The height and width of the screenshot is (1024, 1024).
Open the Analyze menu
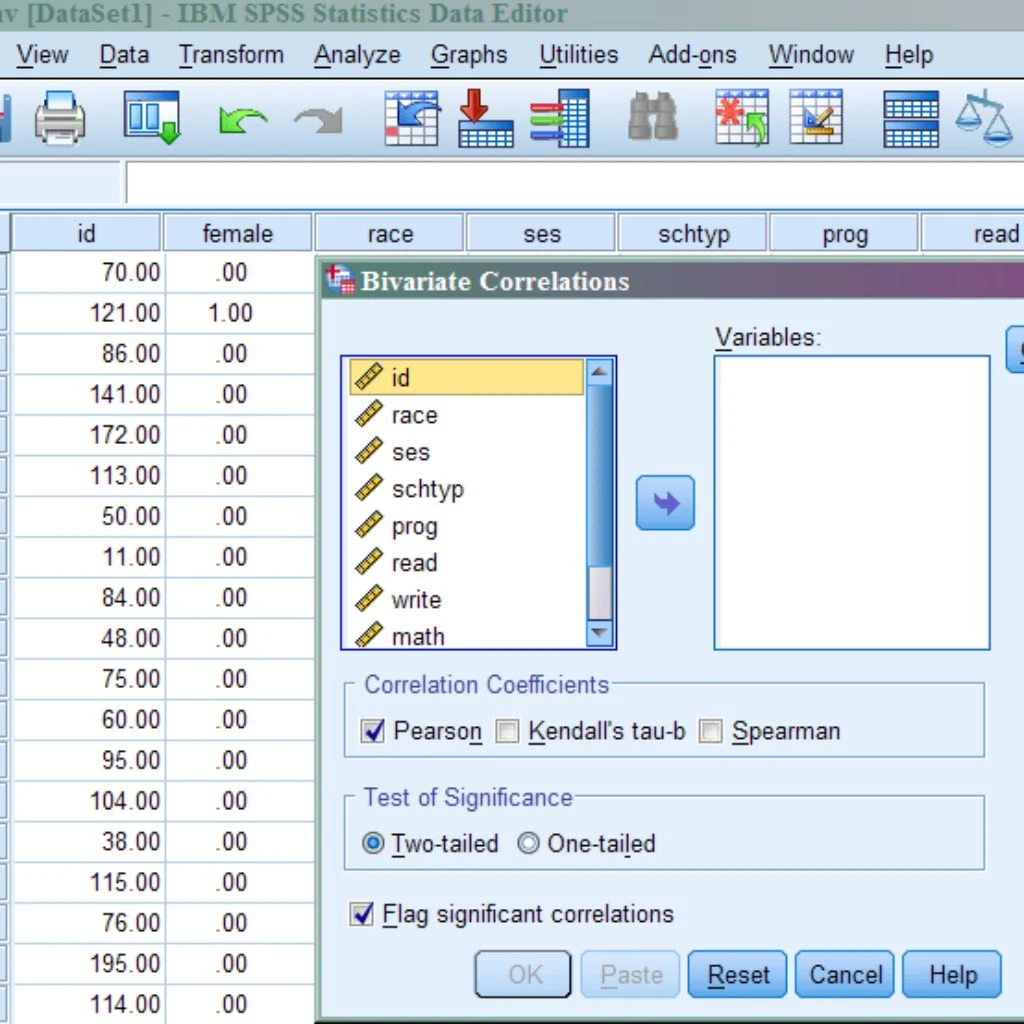point(356,55)
